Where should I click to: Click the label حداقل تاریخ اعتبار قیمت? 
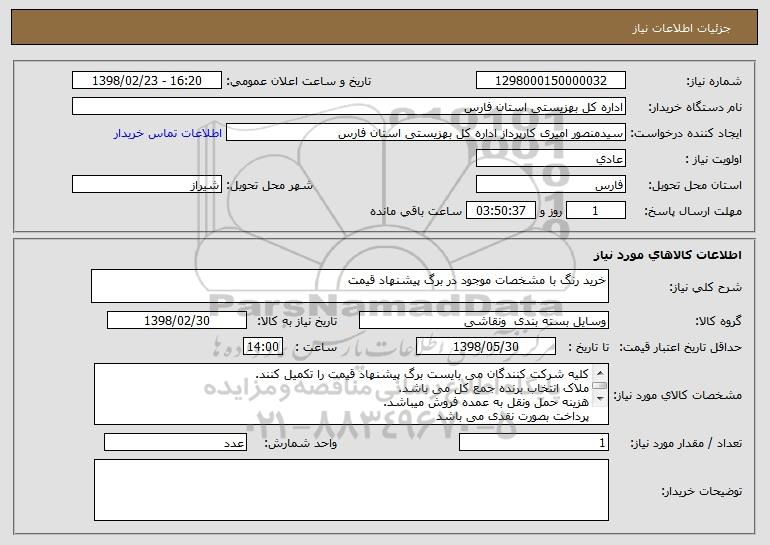coord(681,347)
